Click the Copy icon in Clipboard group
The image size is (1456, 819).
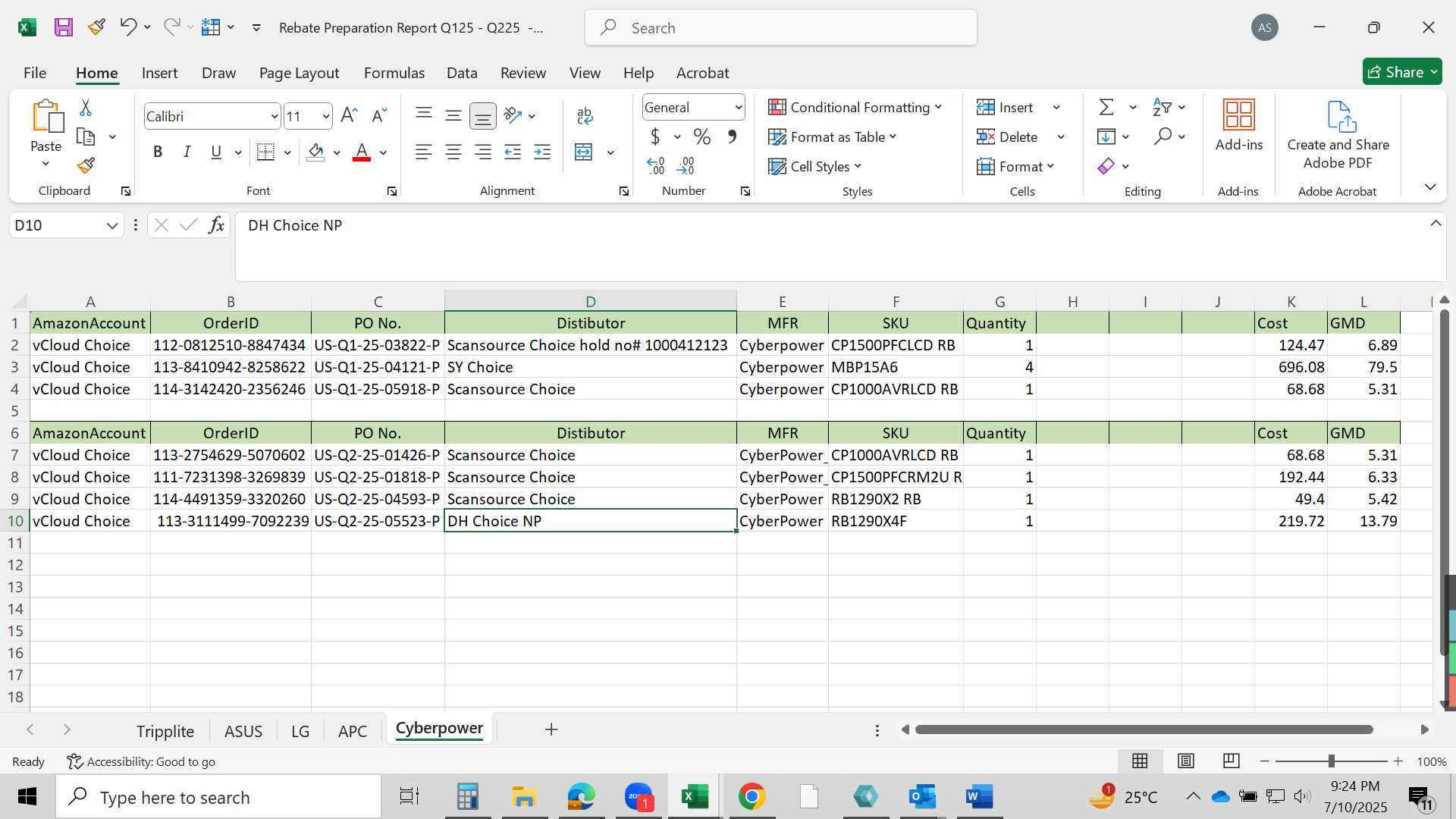point(86,137)
